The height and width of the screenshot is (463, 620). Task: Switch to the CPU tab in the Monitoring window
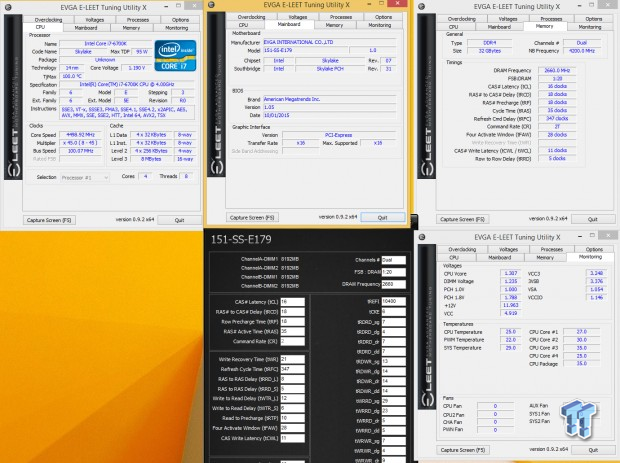coord(454,257)
